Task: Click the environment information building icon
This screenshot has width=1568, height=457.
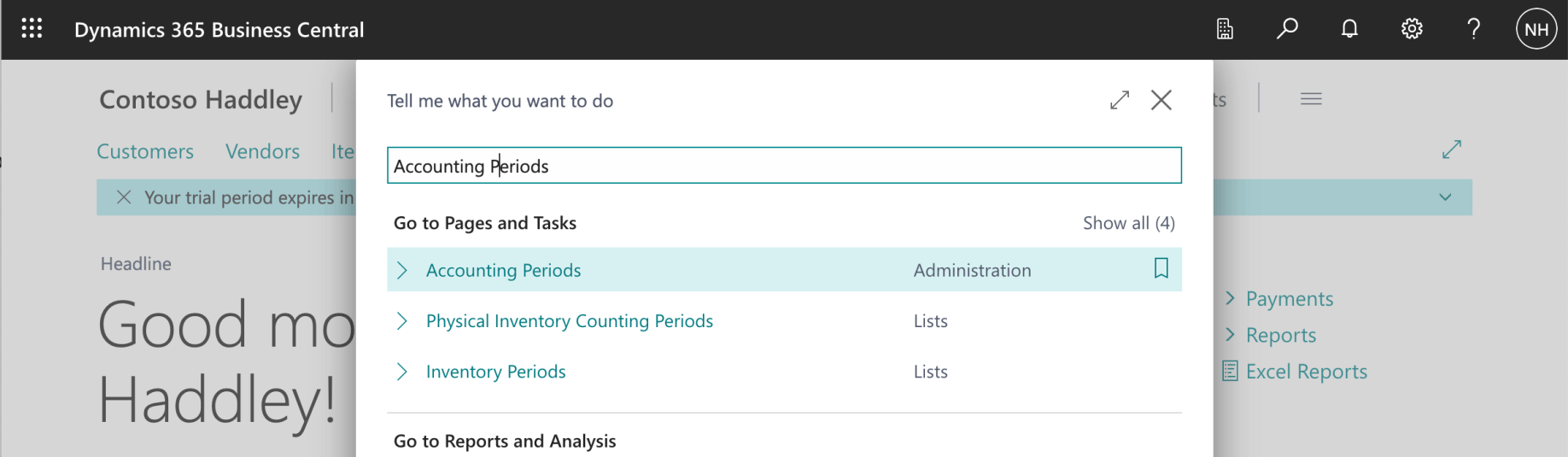Action: [1225, 29]
